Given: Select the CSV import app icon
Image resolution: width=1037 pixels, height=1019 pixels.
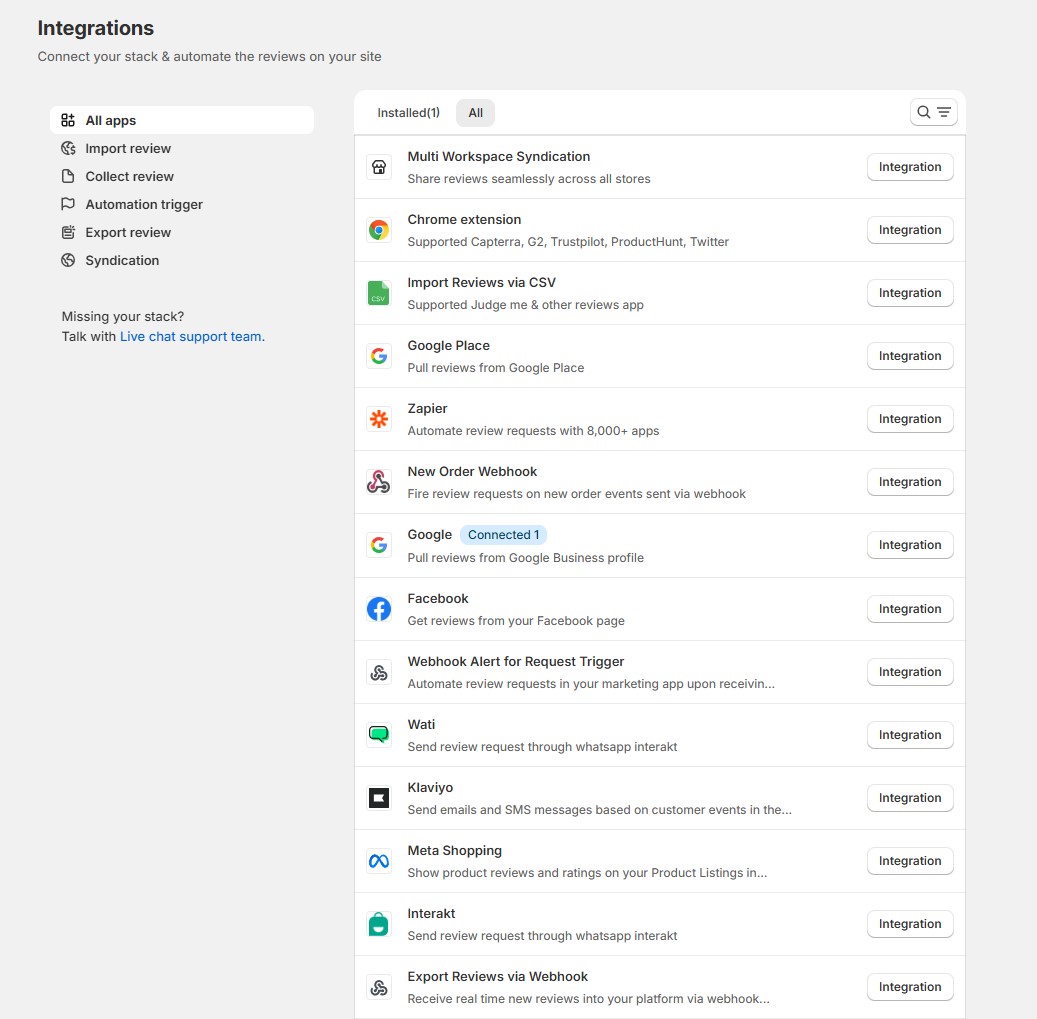Looking at the screenshot, I should [378, 293].
